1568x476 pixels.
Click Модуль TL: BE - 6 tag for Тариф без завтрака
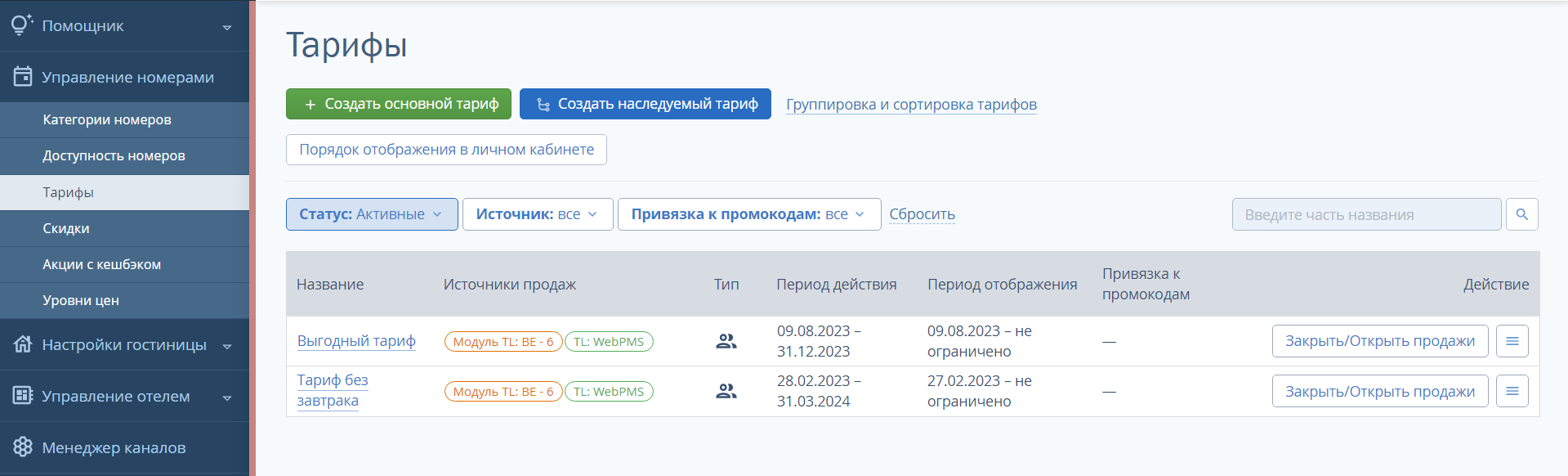tap(503, 392)
